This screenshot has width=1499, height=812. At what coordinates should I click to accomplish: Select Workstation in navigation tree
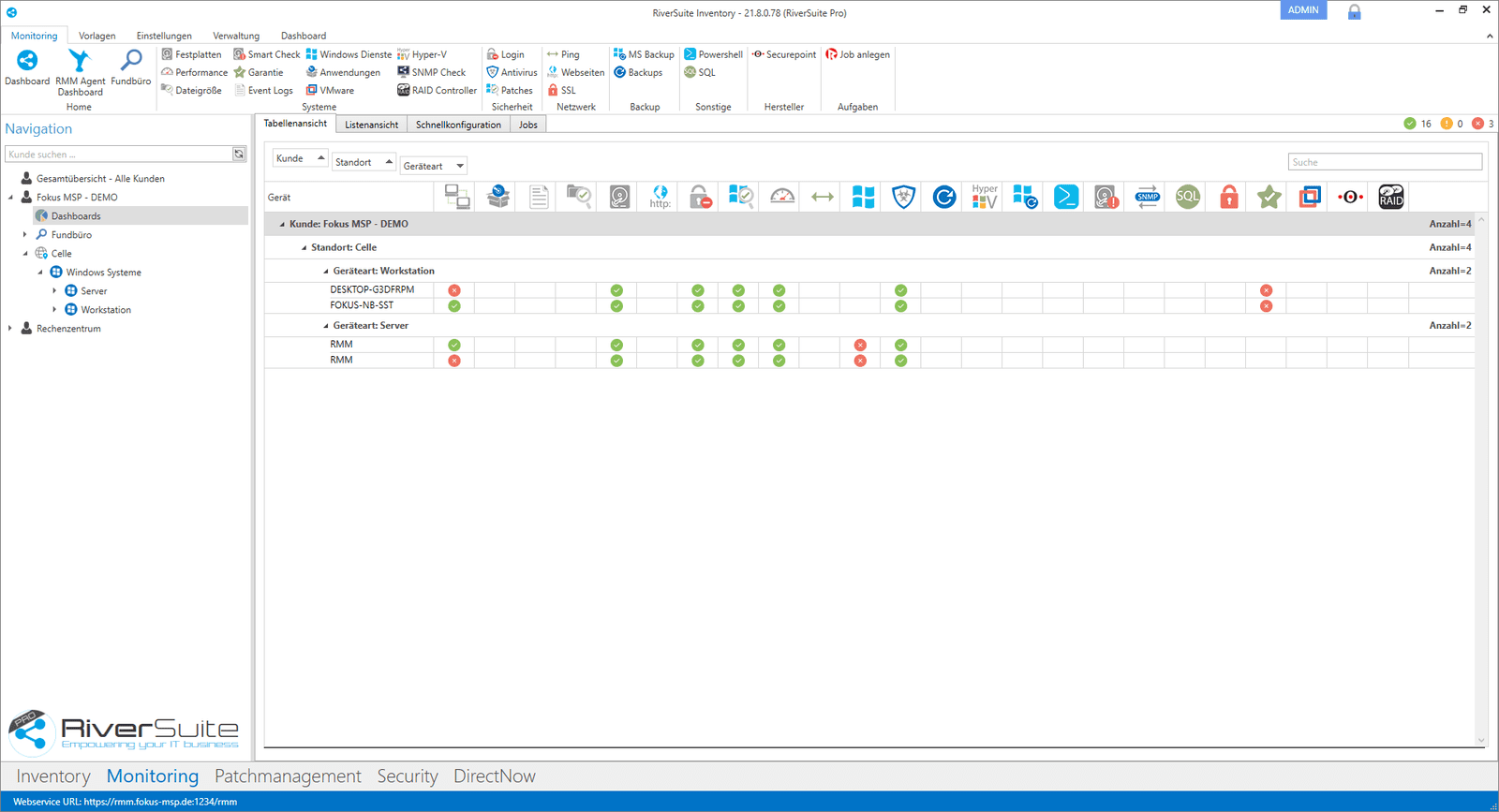pyautogui.click(x=106, y=310)
